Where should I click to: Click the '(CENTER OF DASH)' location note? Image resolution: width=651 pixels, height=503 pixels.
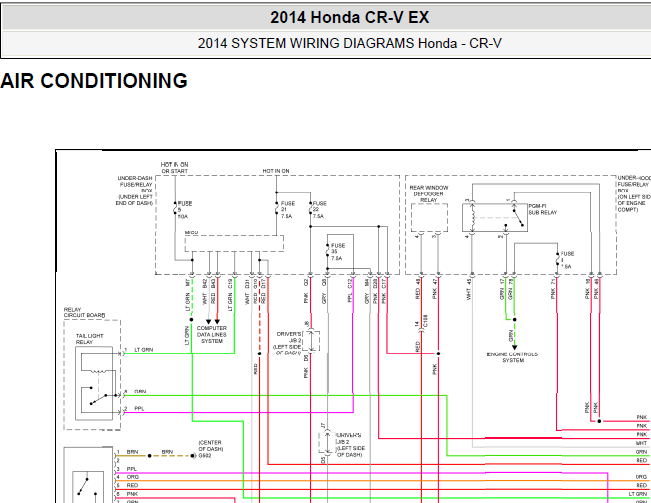click(210, 446)
